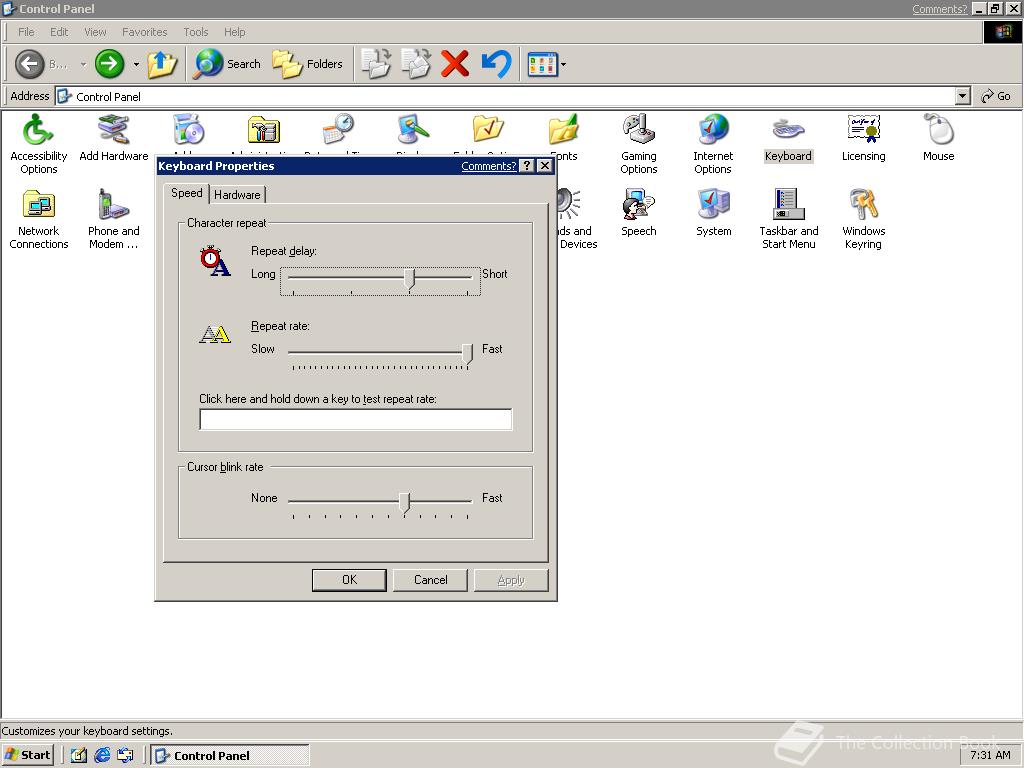The height and width of the screenshot is (768, 1024).
Task: Click the first Quick Launch notepad icon
Action: click(79, 755)
